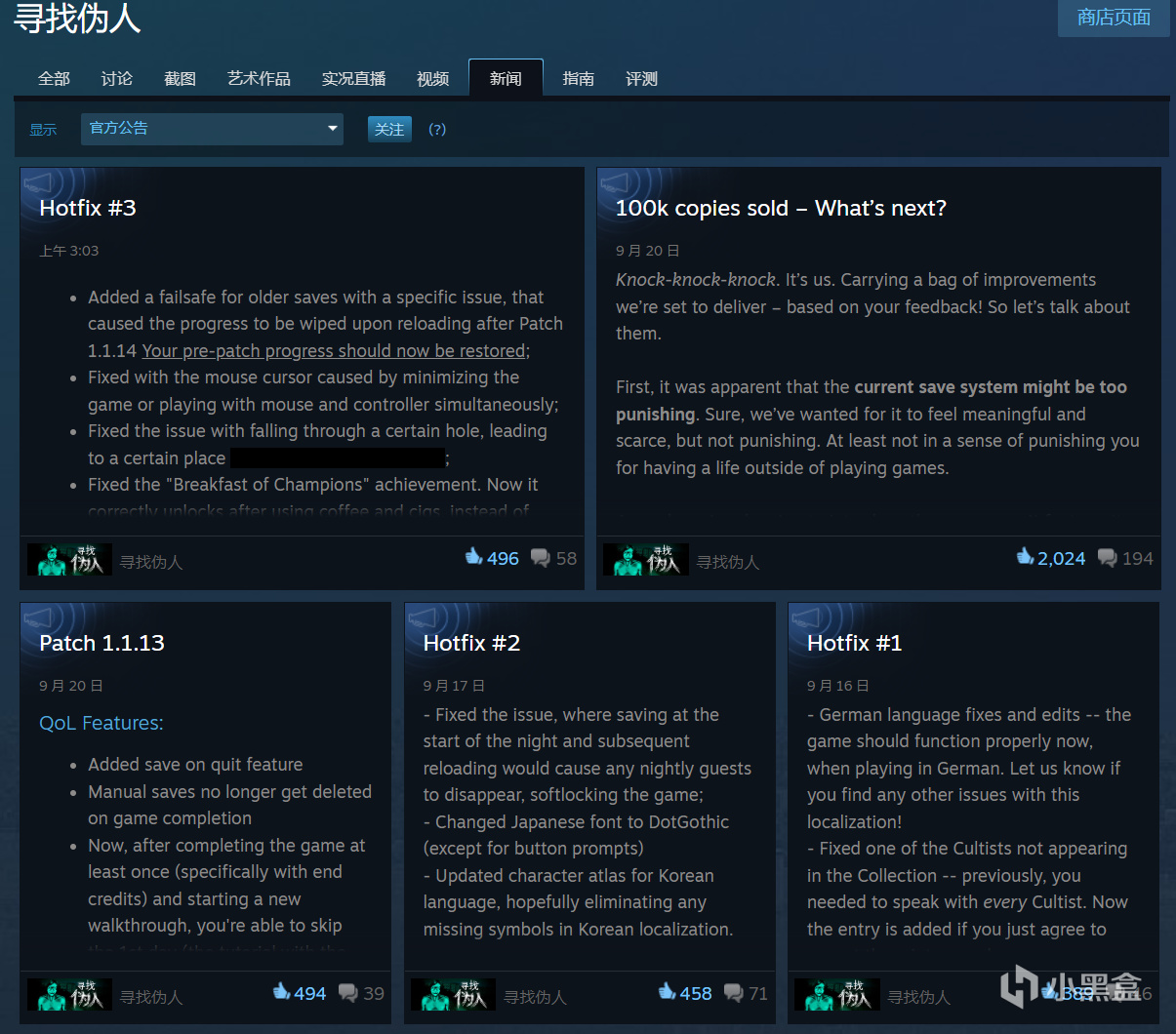Click 寻找伪人 author name under Hotfix #2
1176x1034 pixels.
pos(536,997)
